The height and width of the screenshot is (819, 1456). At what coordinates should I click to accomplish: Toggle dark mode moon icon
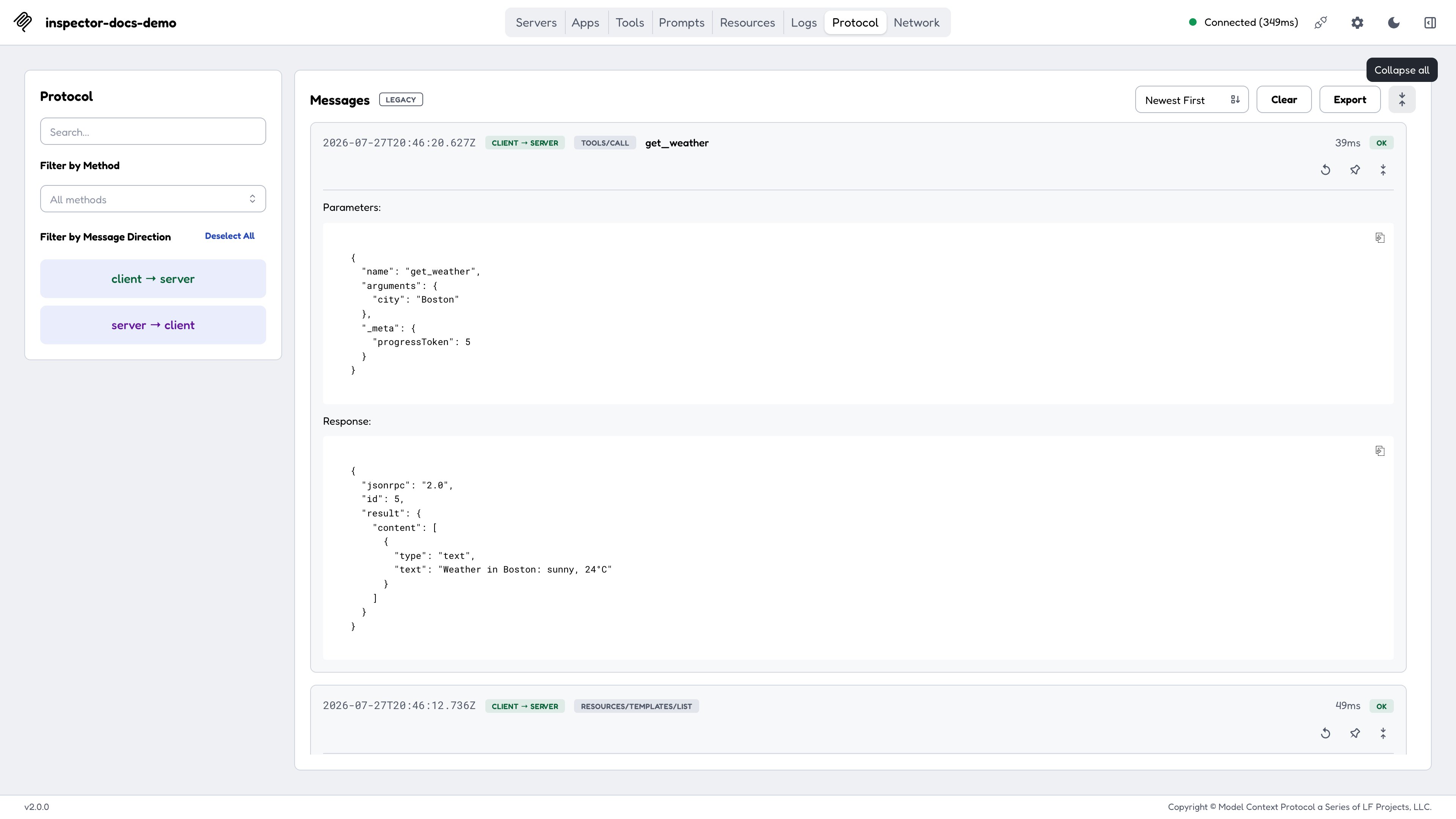[1394, 23]
